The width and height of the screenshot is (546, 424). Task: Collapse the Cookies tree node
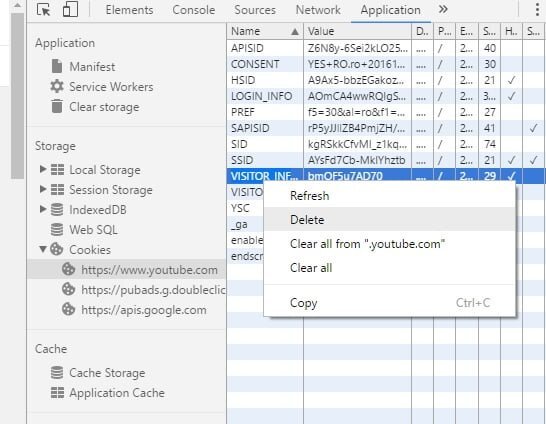click(43, 249)
